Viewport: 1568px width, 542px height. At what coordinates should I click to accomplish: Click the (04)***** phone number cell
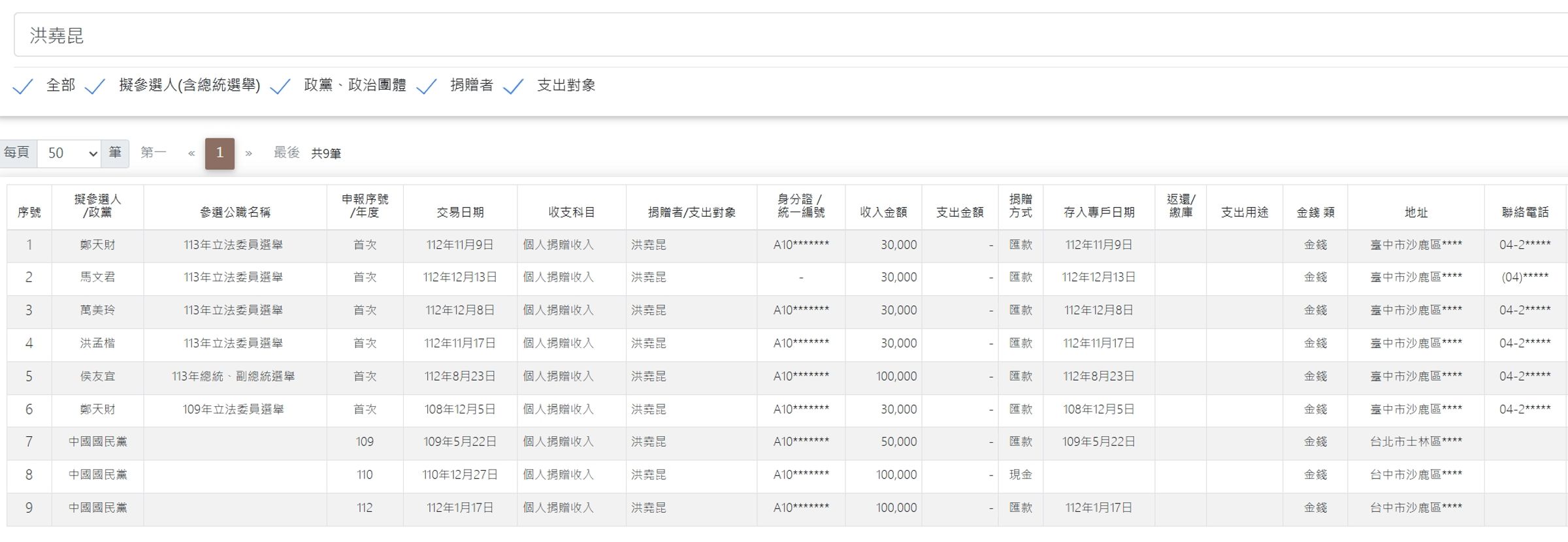(1525, 278)
